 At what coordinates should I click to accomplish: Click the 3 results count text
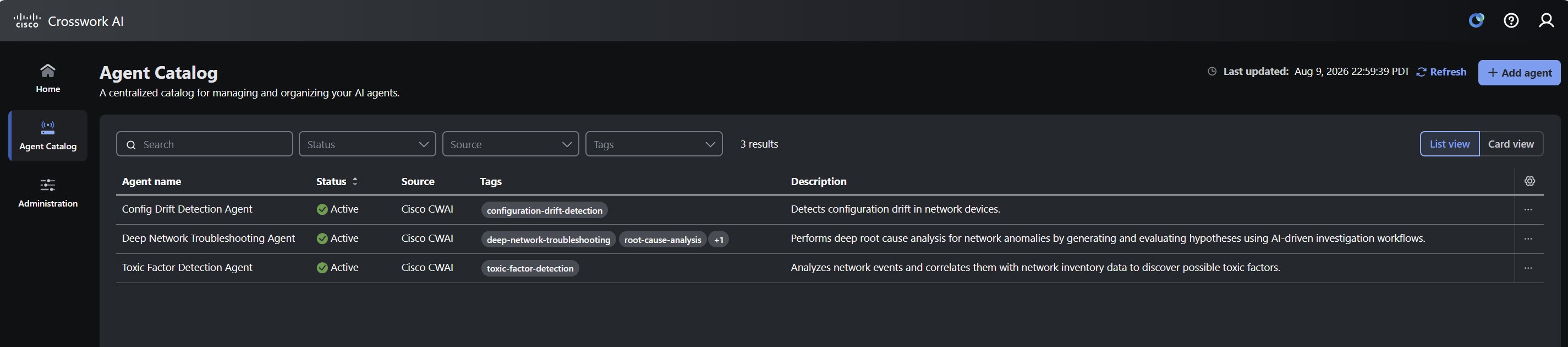(x=759, y=144)
